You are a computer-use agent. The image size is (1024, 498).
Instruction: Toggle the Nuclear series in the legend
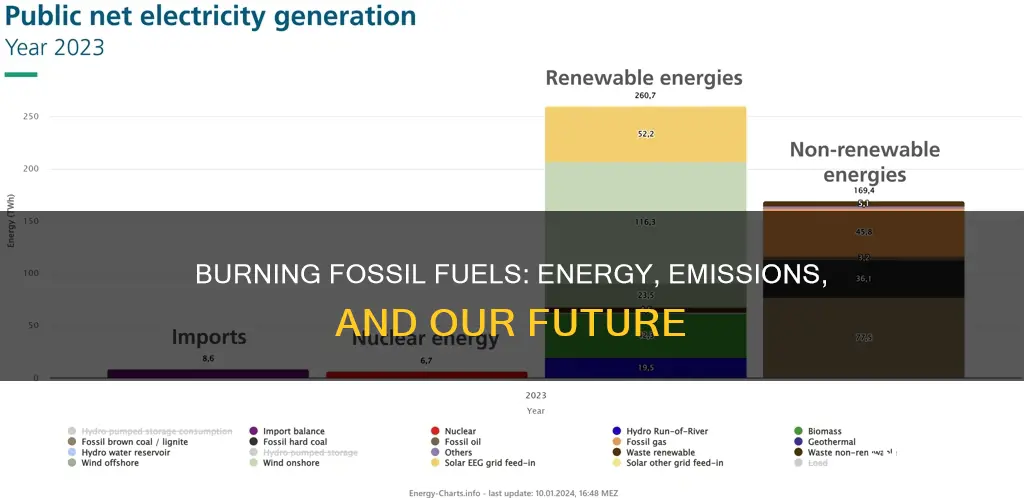[x=454, y=431]
